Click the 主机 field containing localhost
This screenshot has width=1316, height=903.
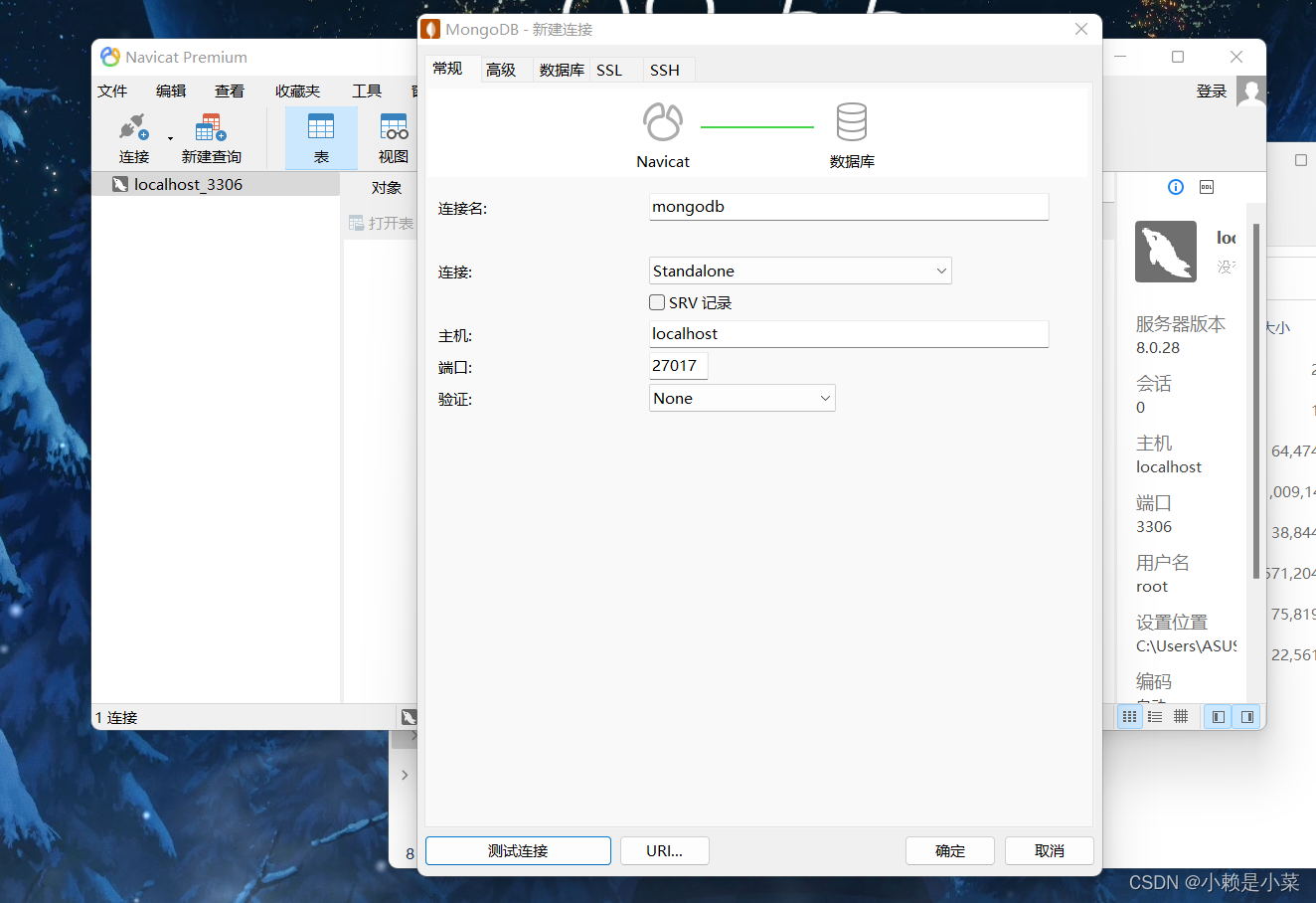click(x=849, y=334)
